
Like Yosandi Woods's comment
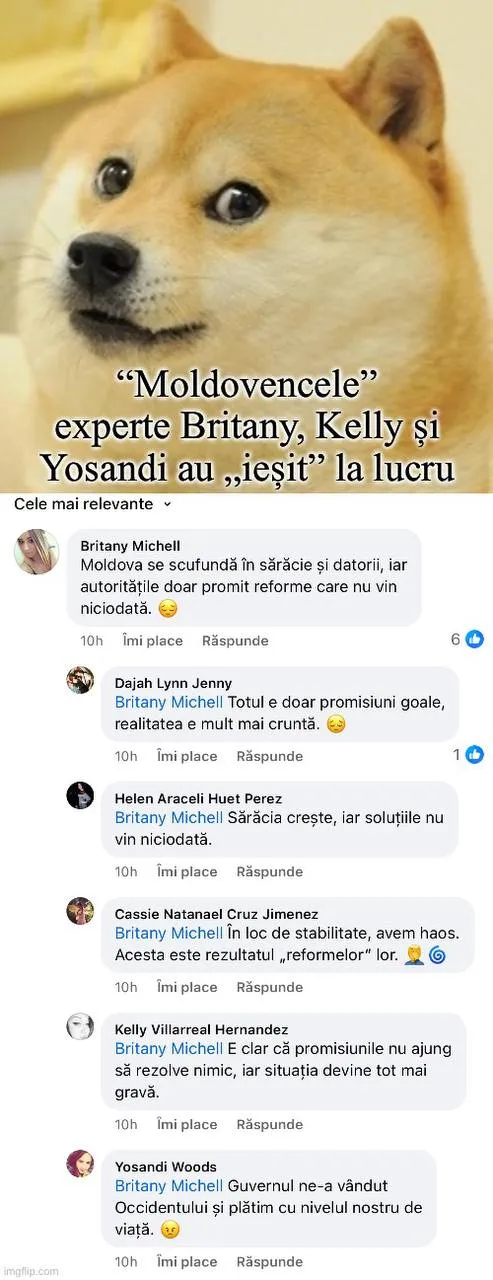point(187,1262)
